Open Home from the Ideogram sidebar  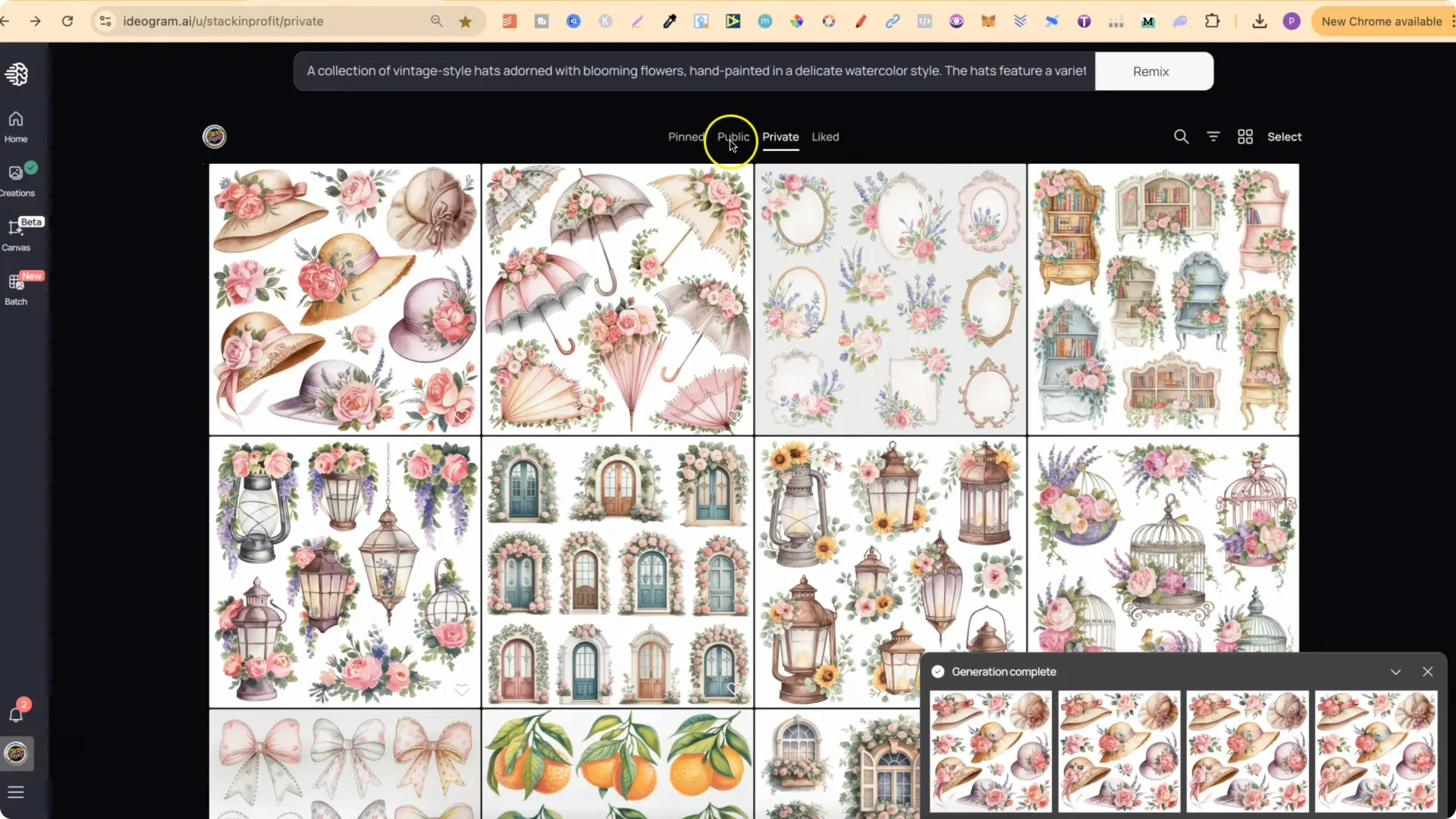(x=15, y=125)
